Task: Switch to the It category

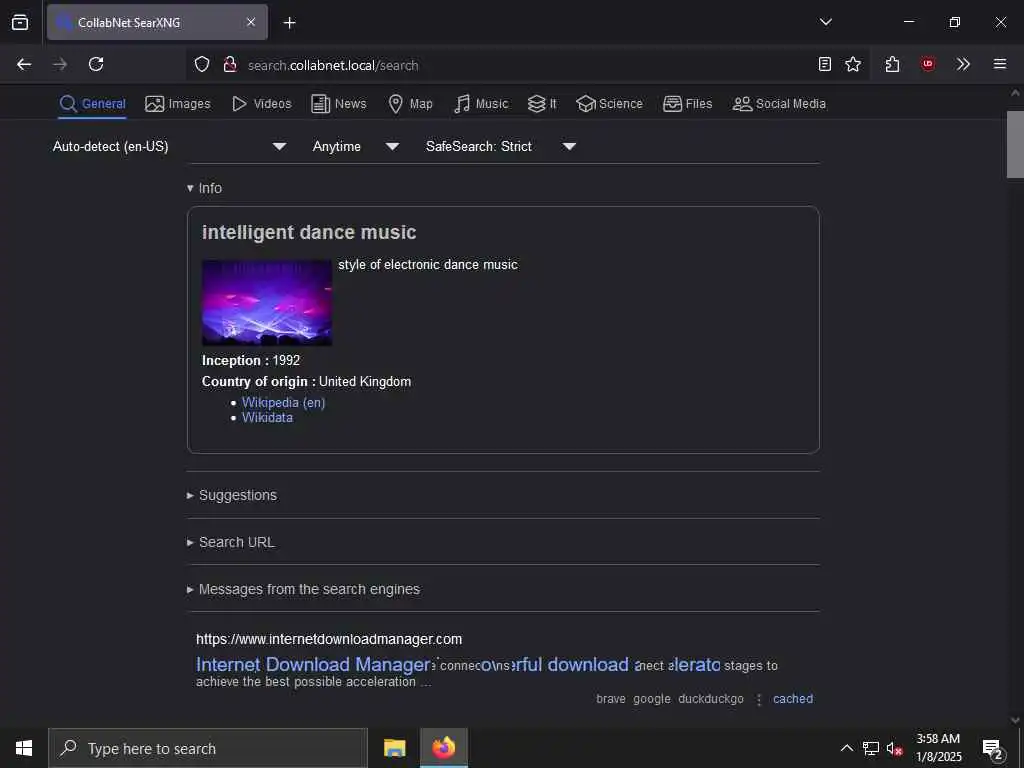Action: tap(542, 104)
